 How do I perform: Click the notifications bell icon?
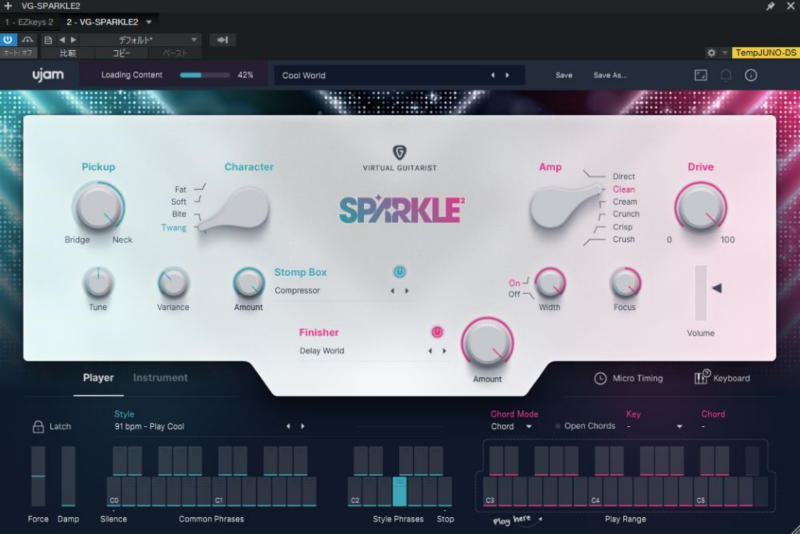click(726, 75)
